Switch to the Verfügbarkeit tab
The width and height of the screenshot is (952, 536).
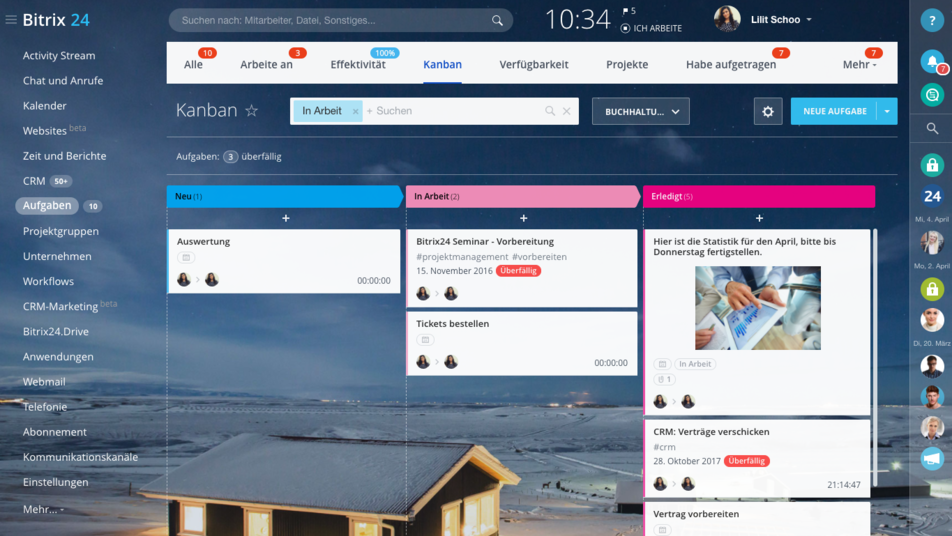click(533, 64)
